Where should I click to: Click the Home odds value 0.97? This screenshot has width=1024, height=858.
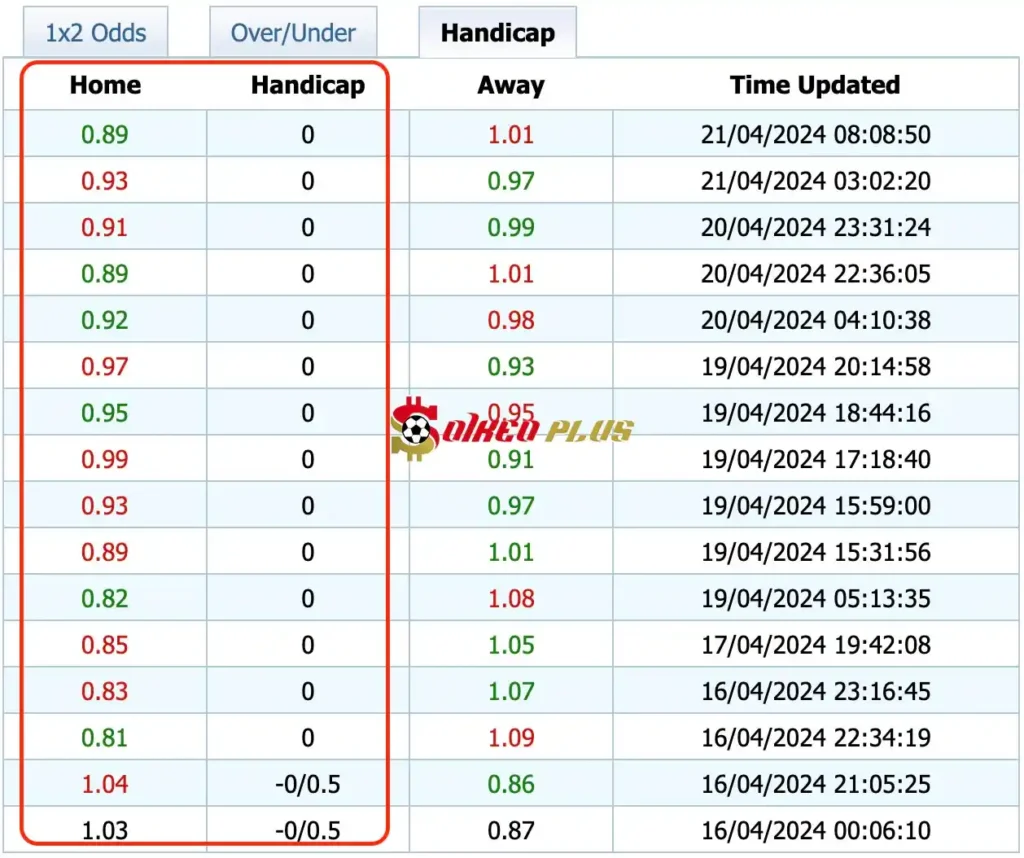105,367
